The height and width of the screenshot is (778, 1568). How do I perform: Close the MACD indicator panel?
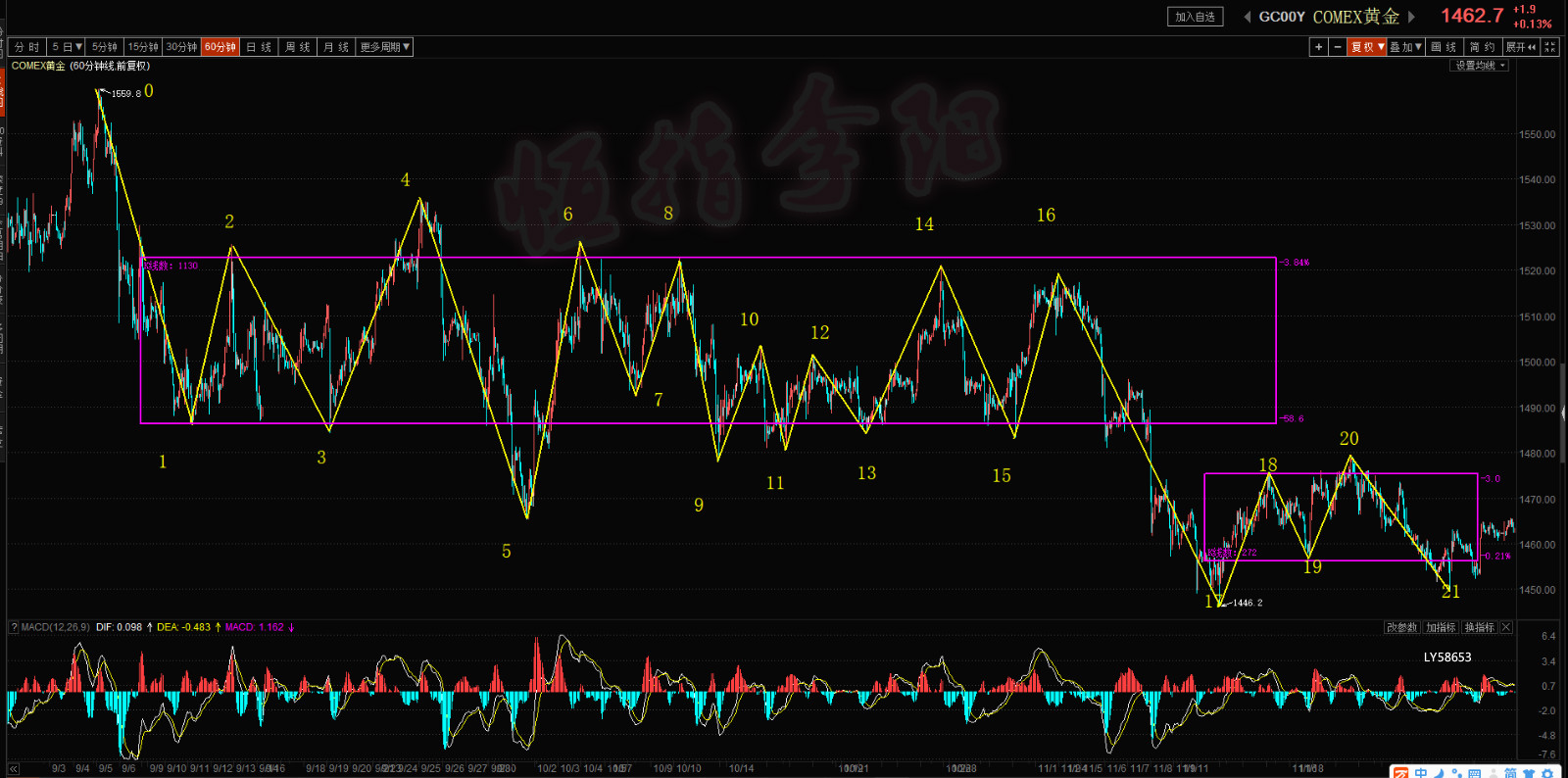1506,627
